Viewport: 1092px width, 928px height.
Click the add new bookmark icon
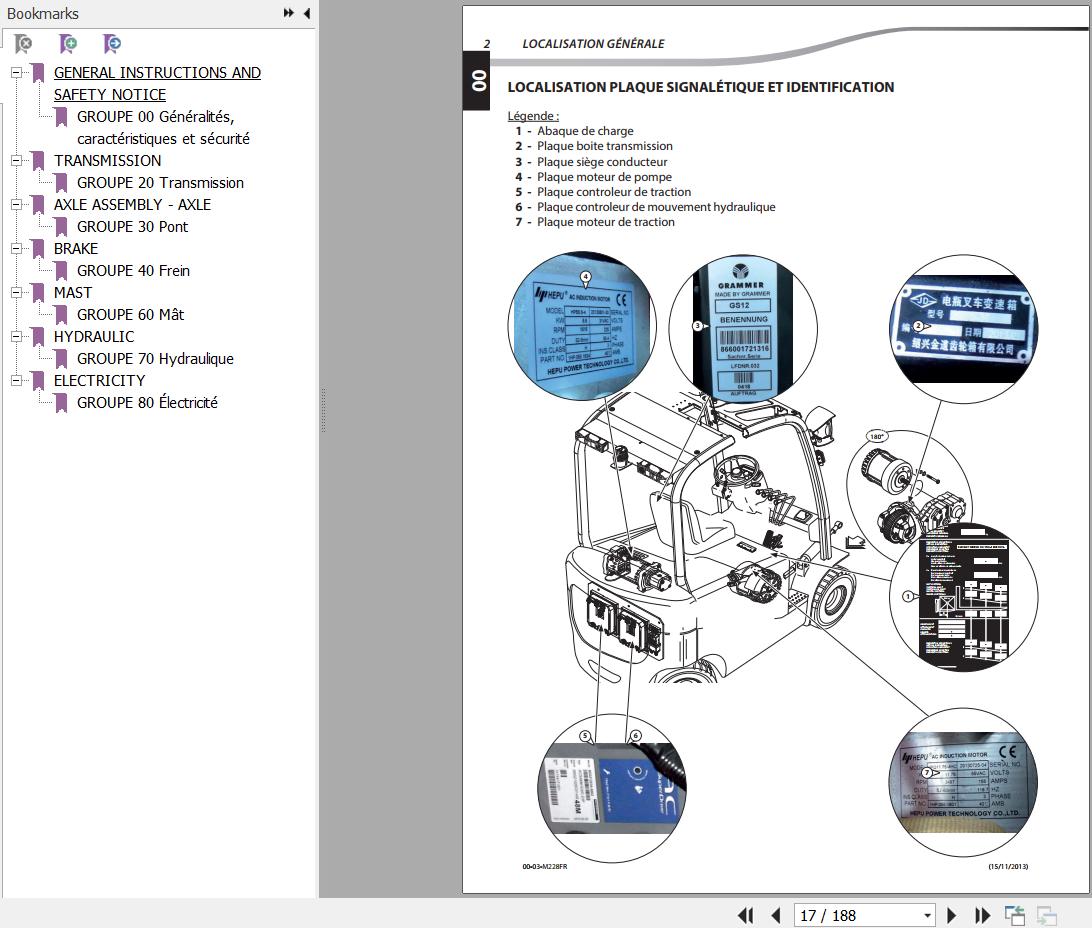[68, 44]
